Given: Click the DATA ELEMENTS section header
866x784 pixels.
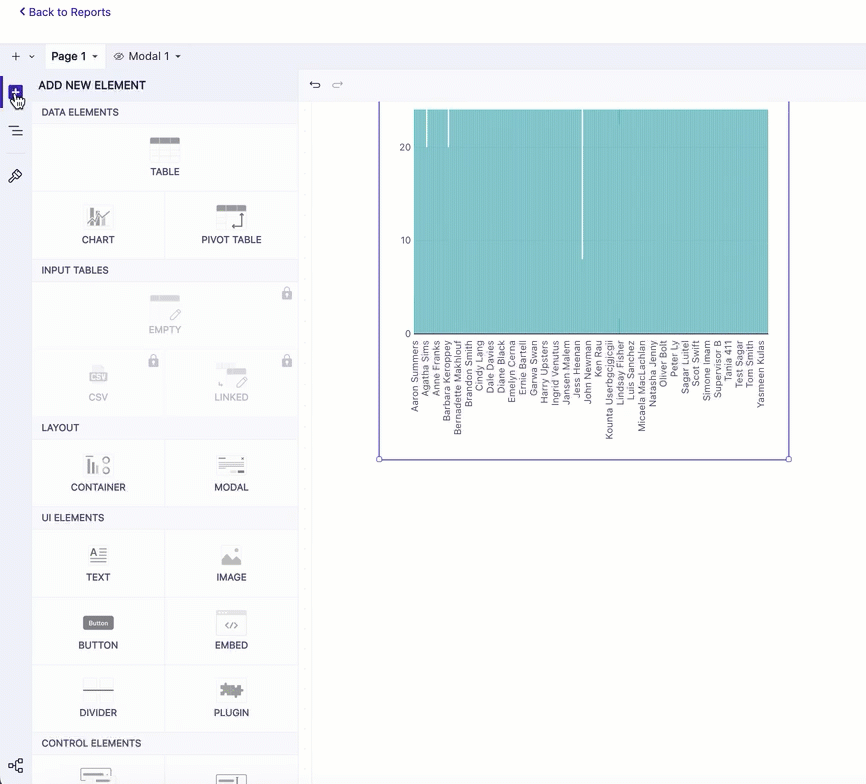Looking at the screenshot, I should click(x=80, y=112).
